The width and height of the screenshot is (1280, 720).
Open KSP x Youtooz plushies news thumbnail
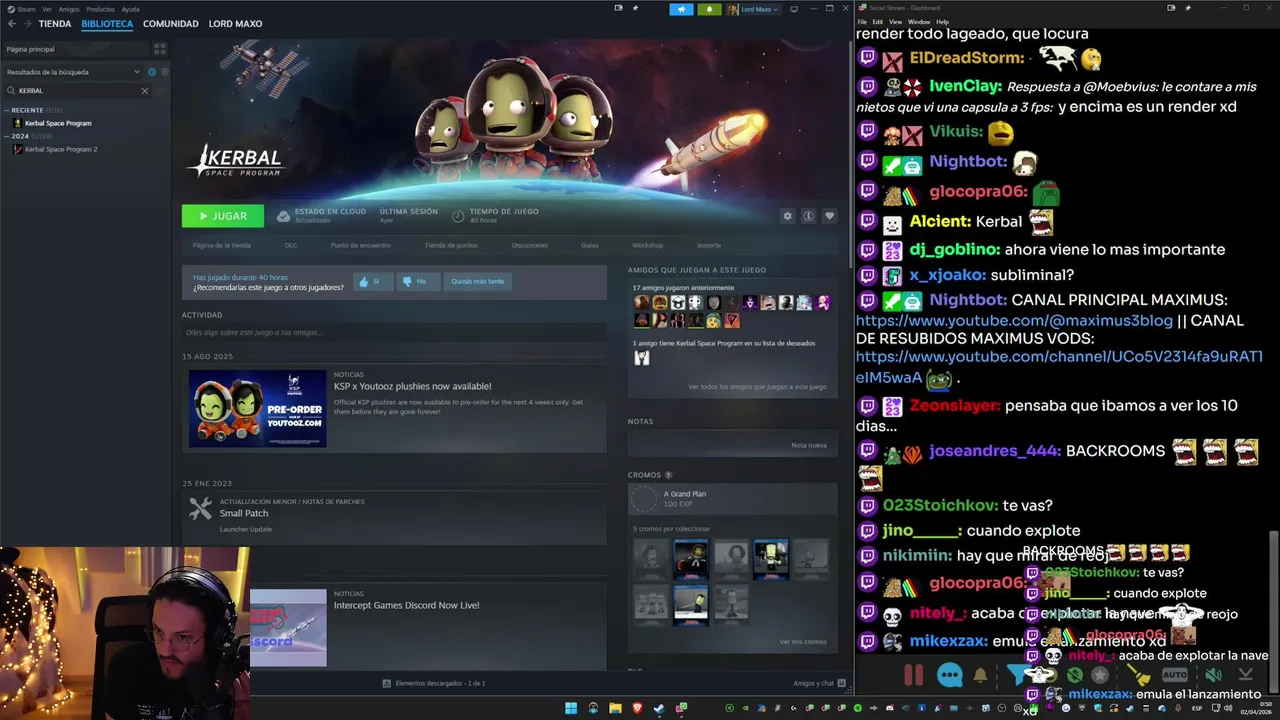[x=258, y=408]
